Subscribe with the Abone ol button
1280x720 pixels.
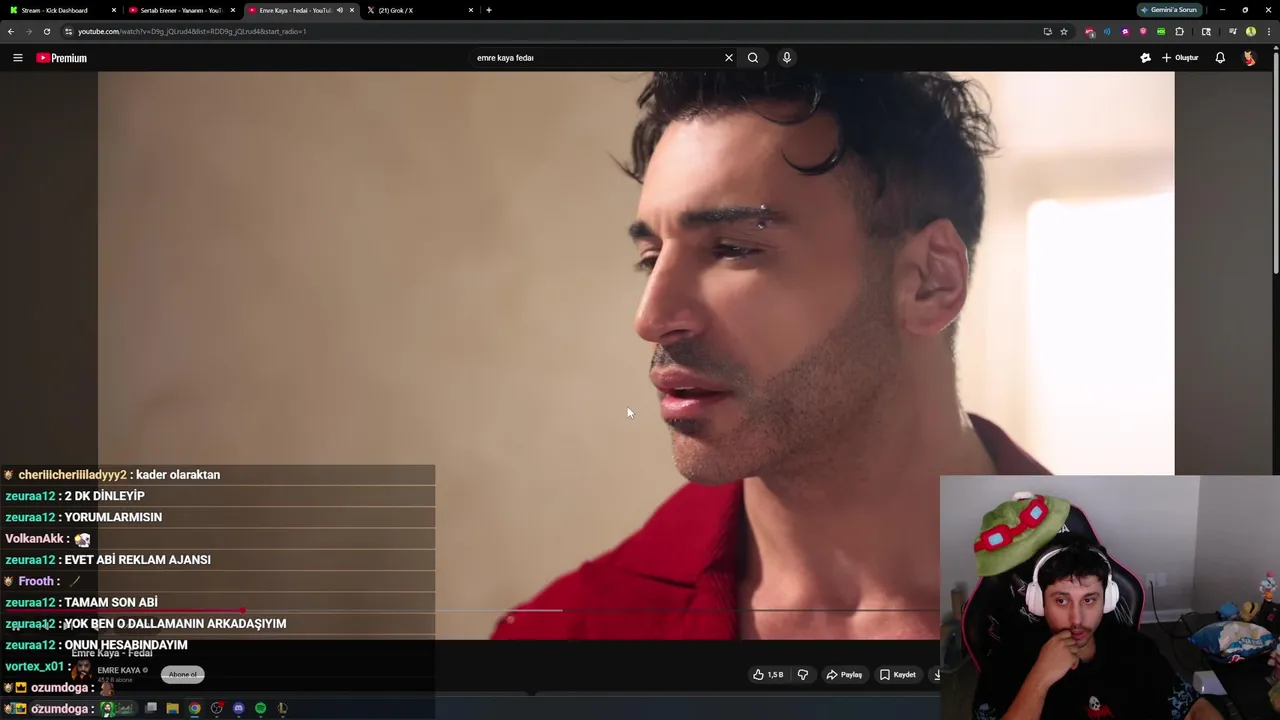click(x=183, y=674)
